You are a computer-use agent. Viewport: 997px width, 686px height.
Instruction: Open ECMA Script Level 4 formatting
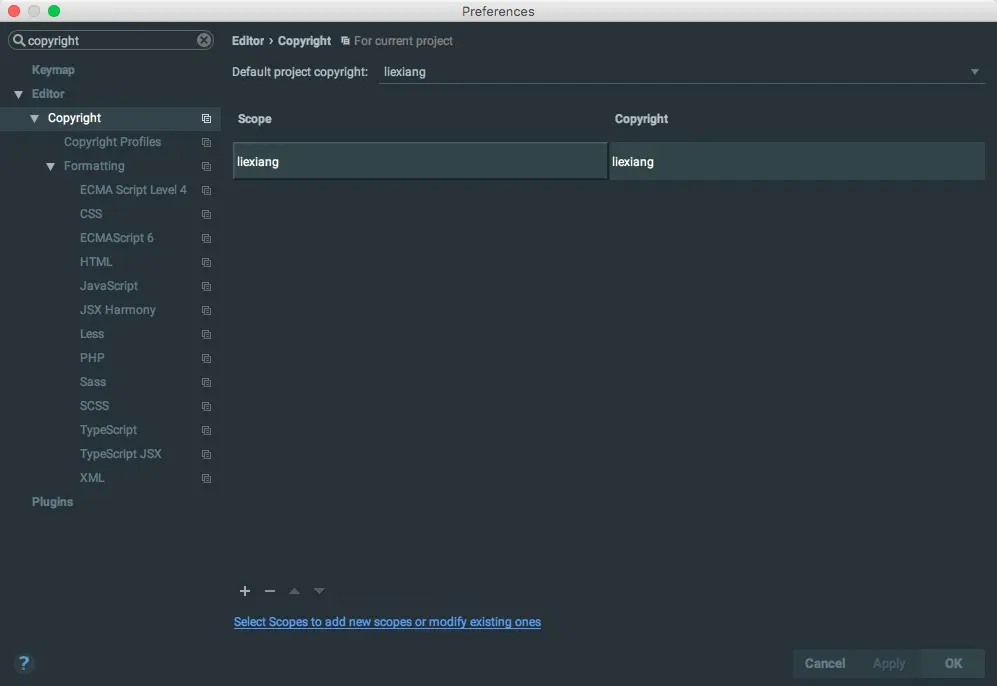pos(134,190)
